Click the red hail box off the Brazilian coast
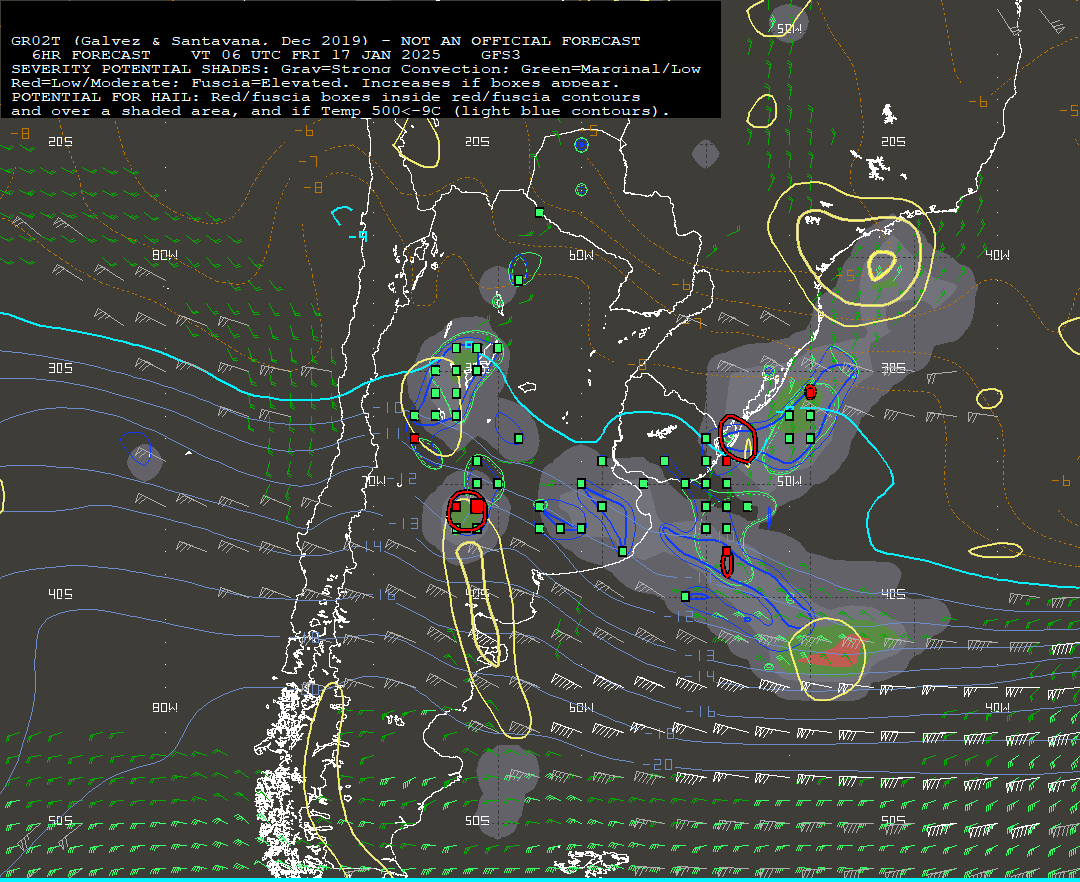 tap(810, 392)
